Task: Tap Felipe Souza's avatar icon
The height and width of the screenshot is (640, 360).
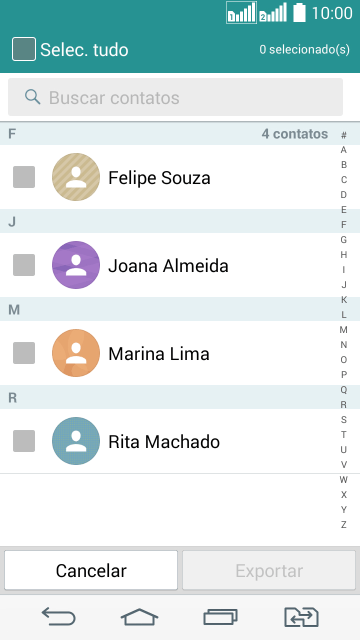Action: [x=76, y=177]
